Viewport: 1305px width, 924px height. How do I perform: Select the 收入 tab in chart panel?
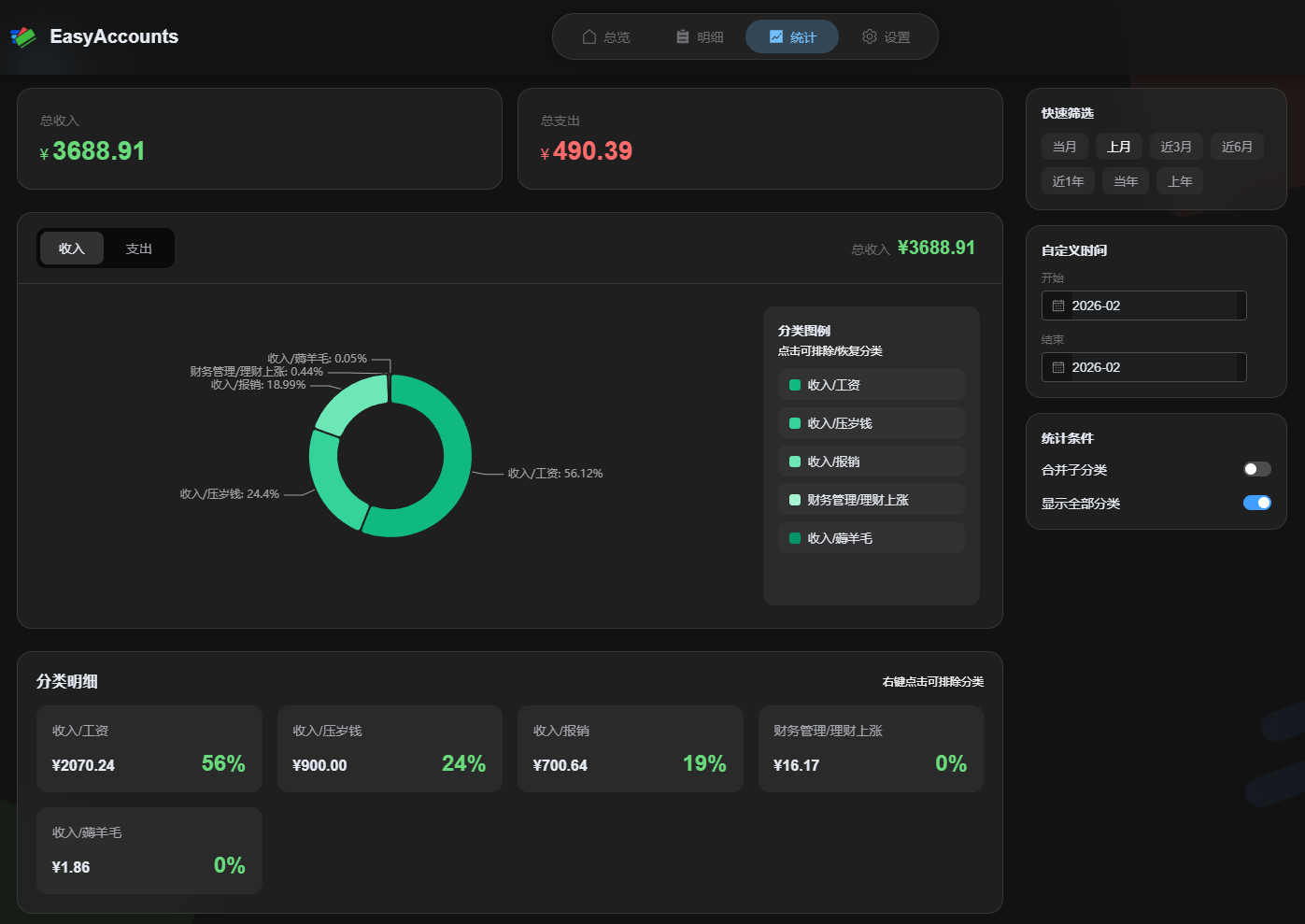(x=72, y=249)
